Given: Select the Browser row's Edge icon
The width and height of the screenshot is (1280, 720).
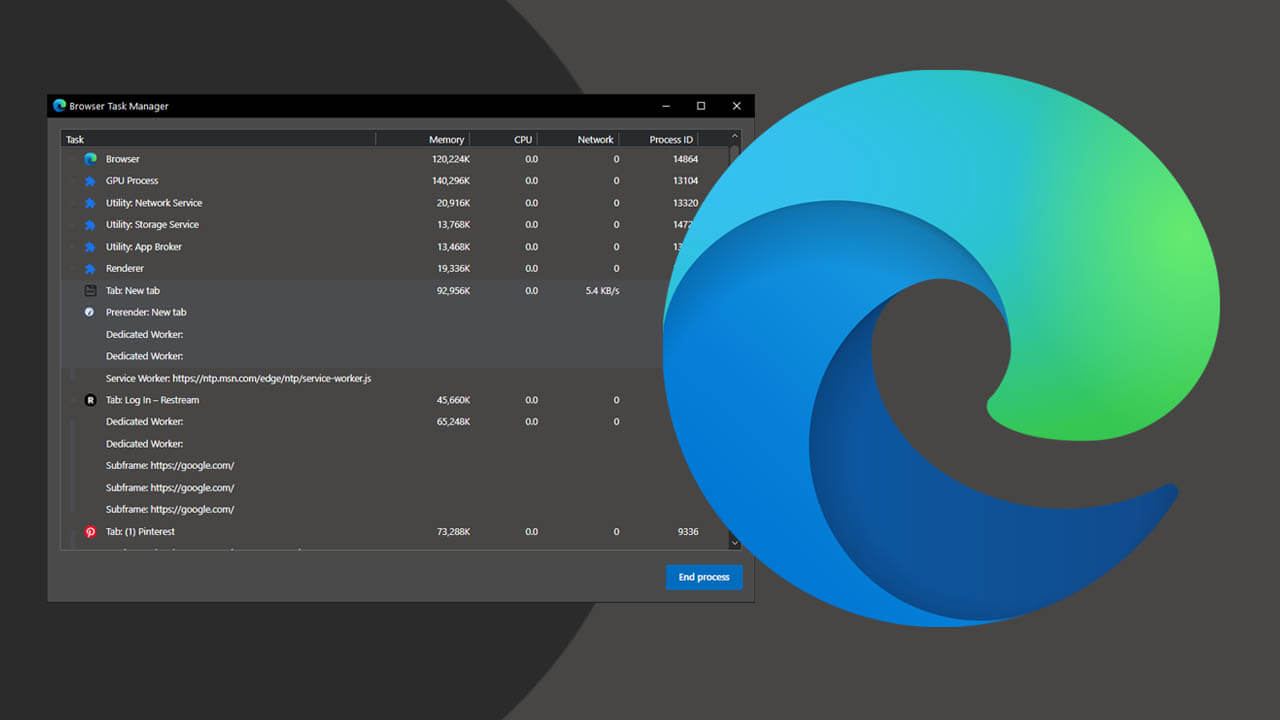Looking at the screenshot, I should coord(90,159).
